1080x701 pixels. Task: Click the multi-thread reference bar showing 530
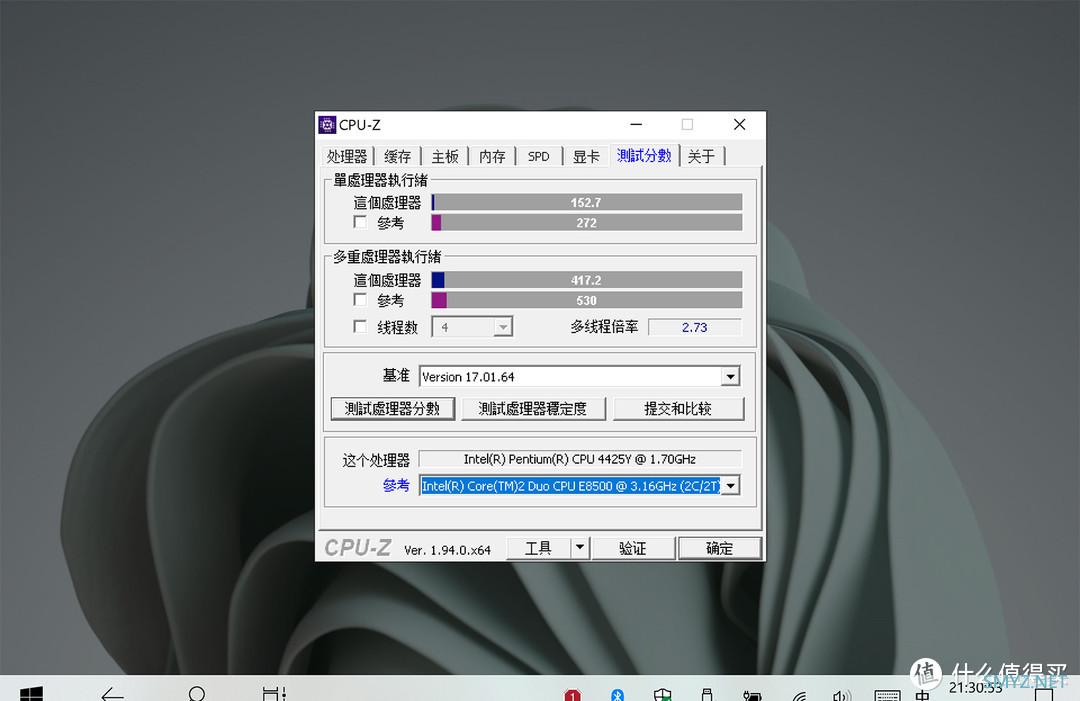(587, 300)
